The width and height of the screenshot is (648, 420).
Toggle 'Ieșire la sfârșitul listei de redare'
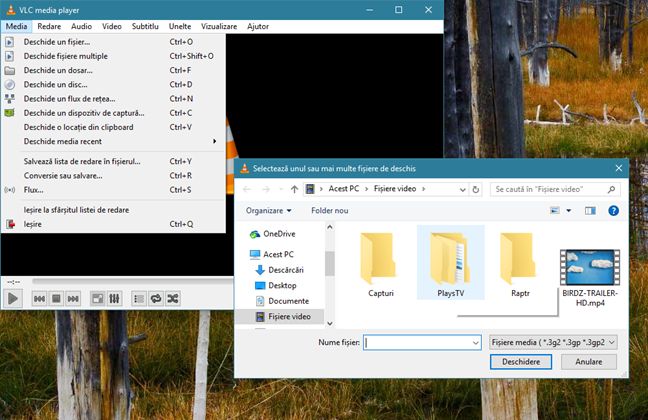[113, 210]
